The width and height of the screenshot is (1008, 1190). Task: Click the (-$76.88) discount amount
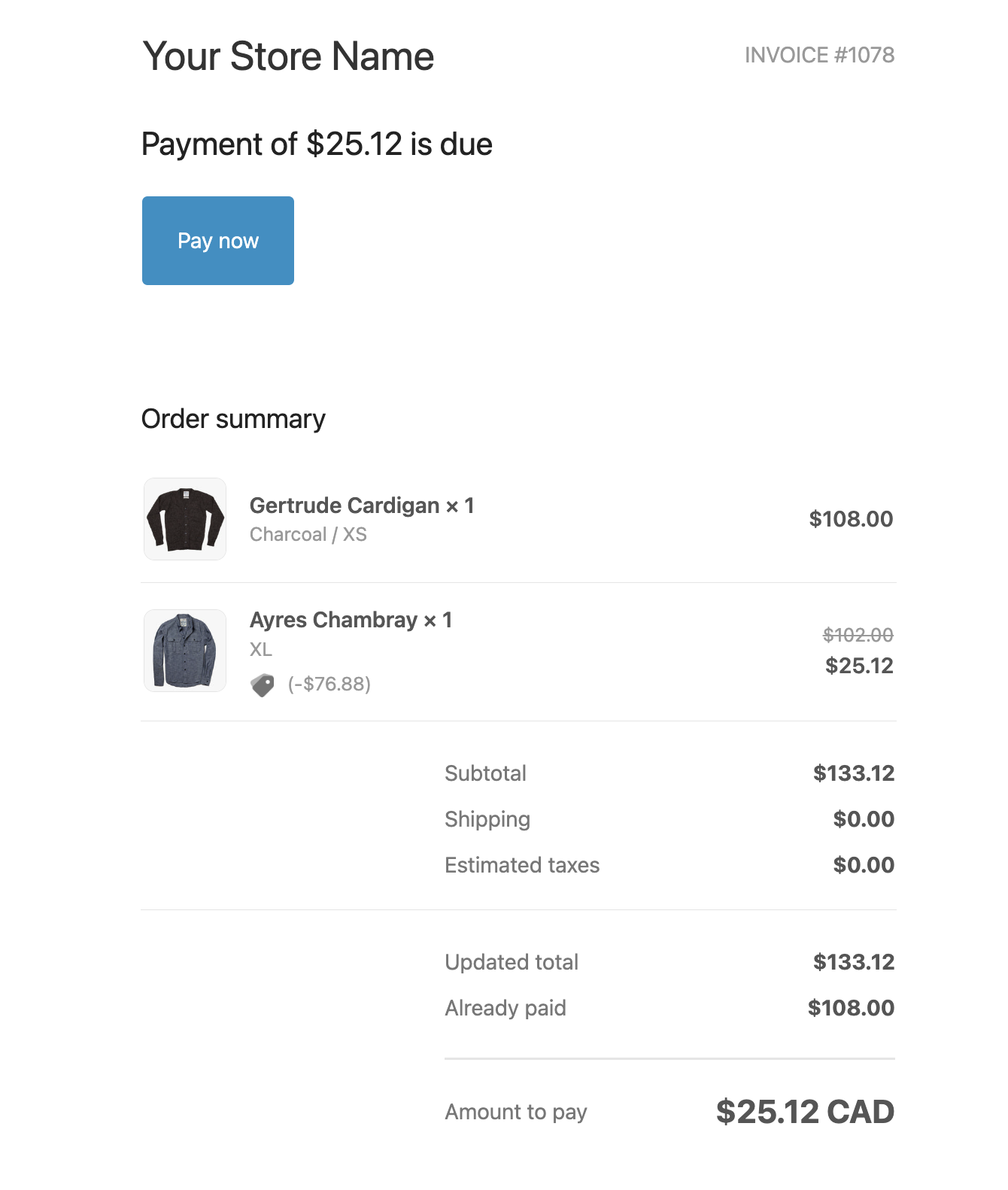coord(329,684)
